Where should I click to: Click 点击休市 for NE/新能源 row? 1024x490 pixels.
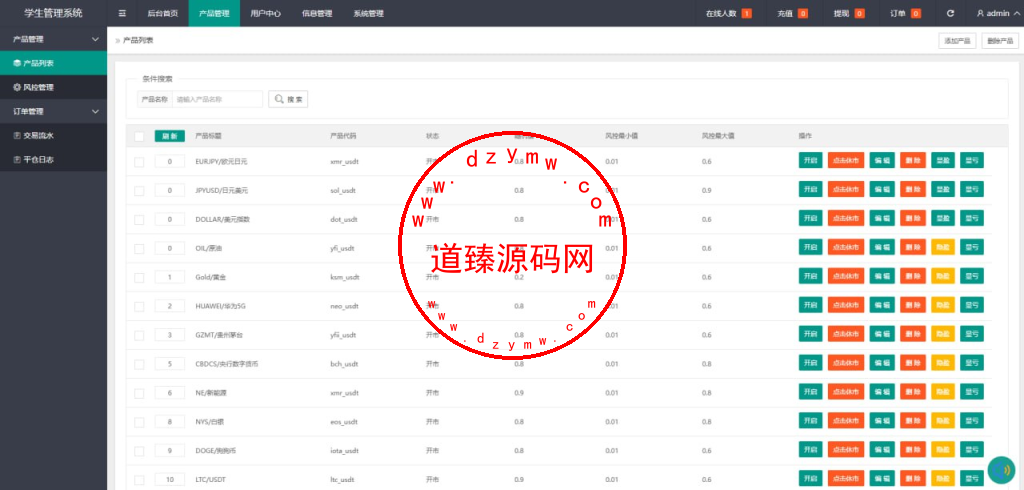point(846,391)
